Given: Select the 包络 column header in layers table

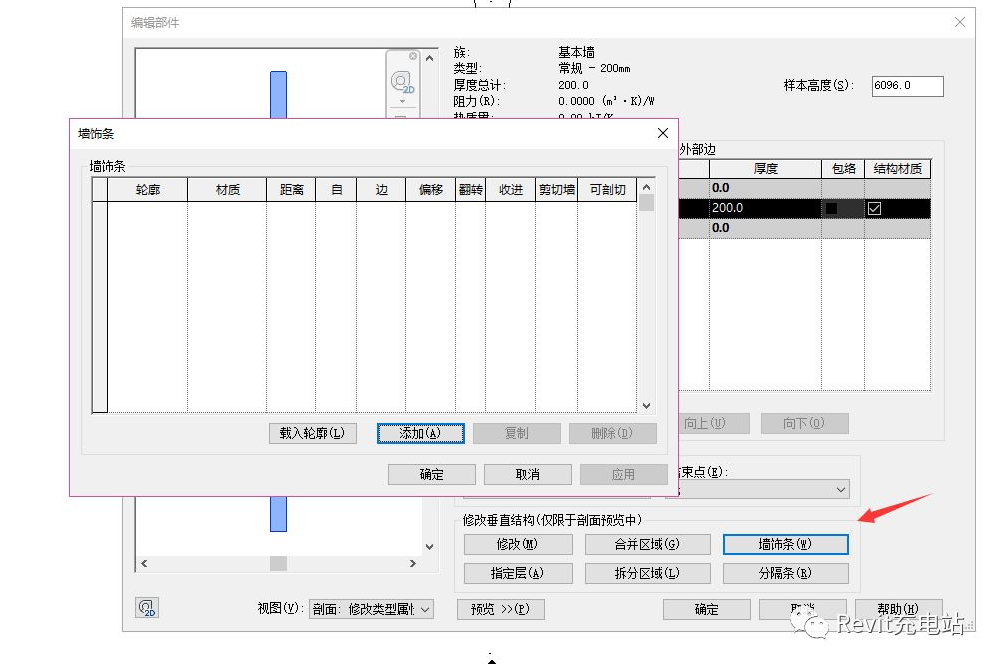Looking at the screenshot, I should [x=843, y=169].
